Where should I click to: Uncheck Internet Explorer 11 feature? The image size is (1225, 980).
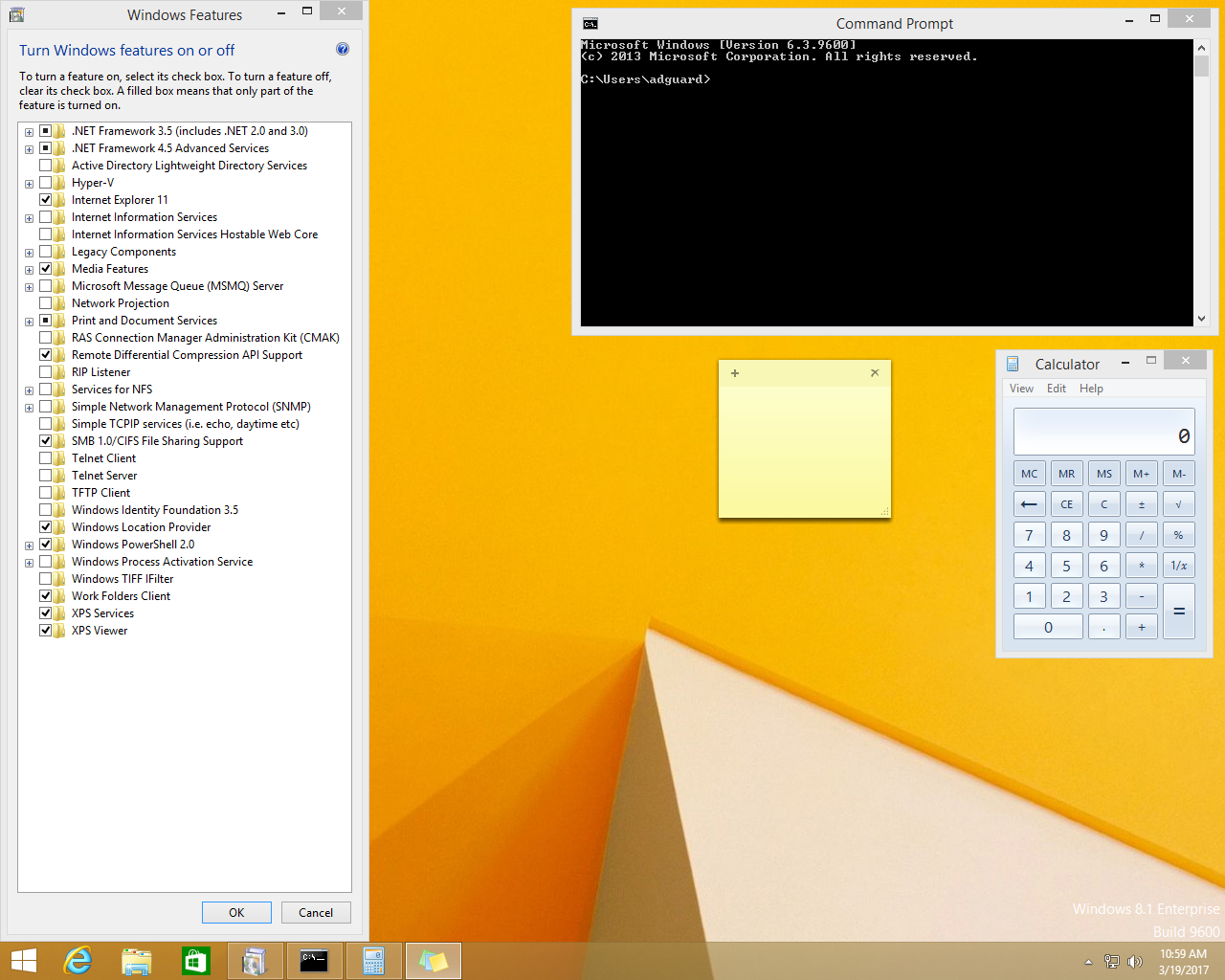(45, 200)
